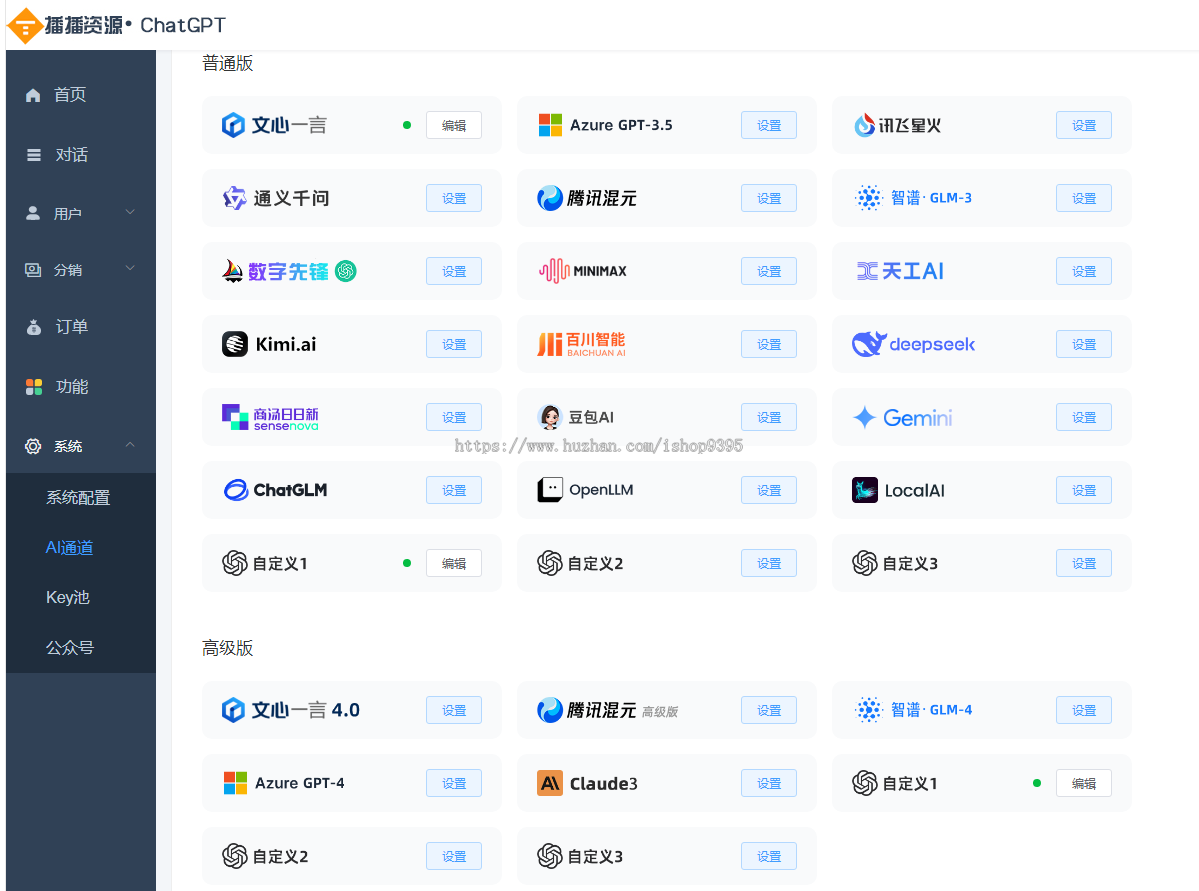Click the 智谱 GLM-3 dotted logo

click(869, 198)
